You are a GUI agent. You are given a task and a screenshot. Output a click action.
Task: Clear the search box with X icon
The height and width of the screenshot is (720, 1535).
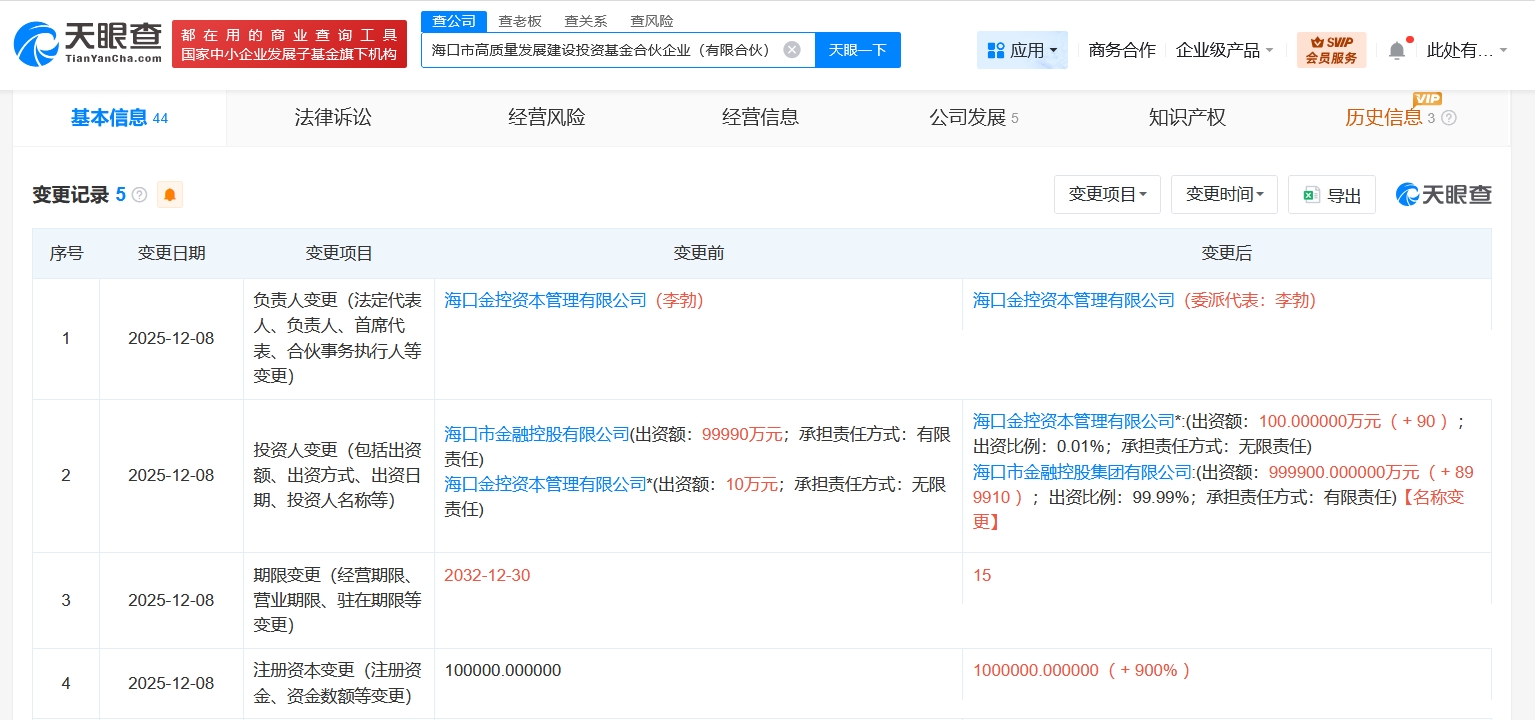click(x=791, y=50)
